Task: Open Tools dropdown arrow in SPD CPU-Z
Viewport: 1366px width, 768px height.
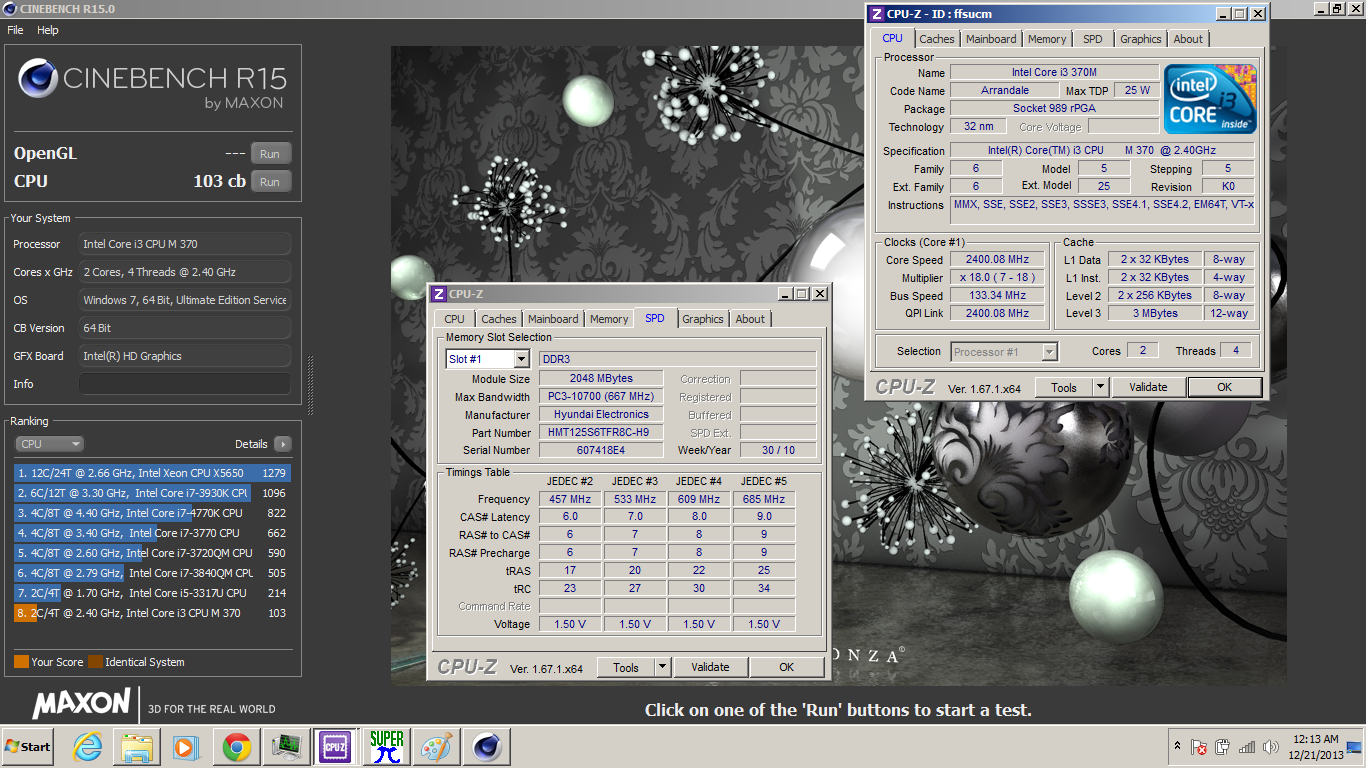Action: point(662,668)
